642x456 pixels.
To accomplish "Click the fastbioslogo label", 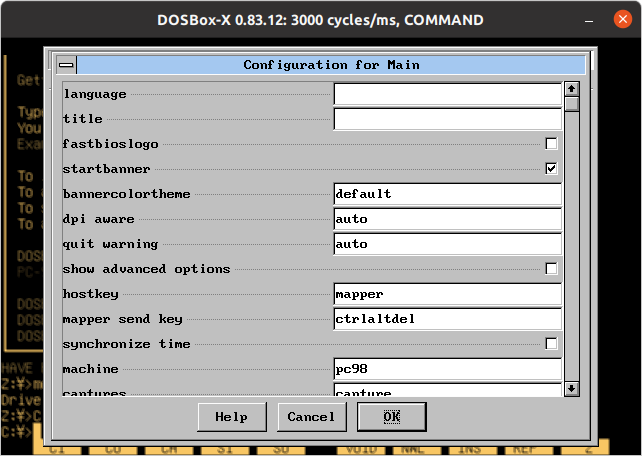I will pos(110,144).
